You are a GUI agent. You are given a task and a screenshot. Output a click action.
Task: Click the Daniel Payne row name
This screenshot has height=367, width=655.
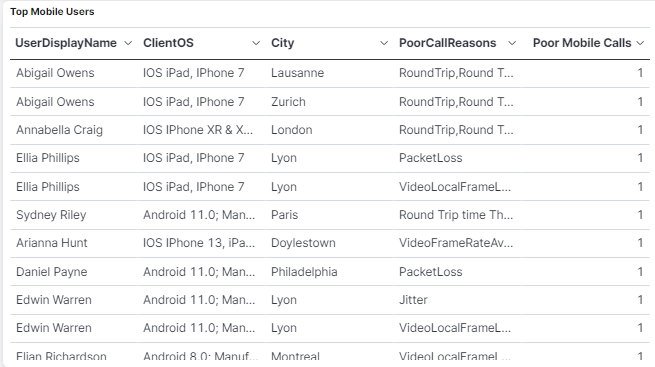click(x=52, y=272)
